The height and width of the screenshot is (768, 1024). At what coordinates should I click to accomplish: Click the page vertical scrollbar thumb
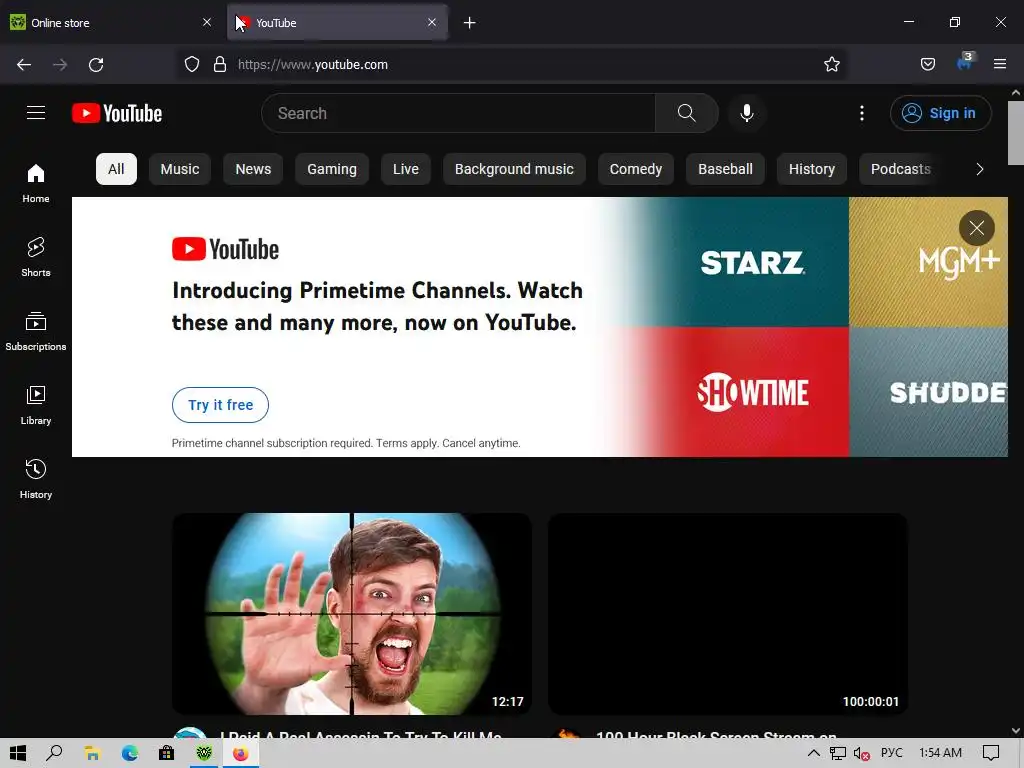1016,133
